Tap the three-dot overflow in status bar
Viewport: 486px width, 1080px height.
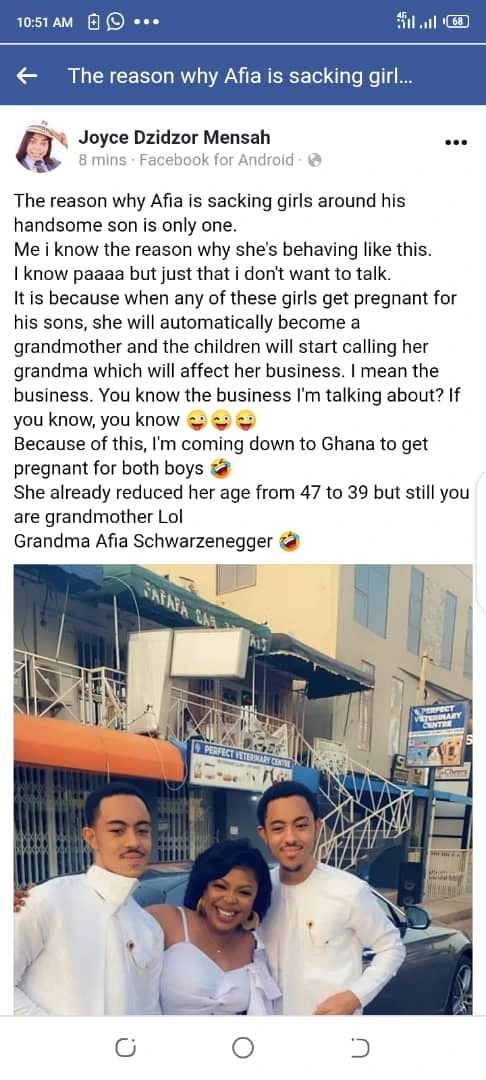147,22
